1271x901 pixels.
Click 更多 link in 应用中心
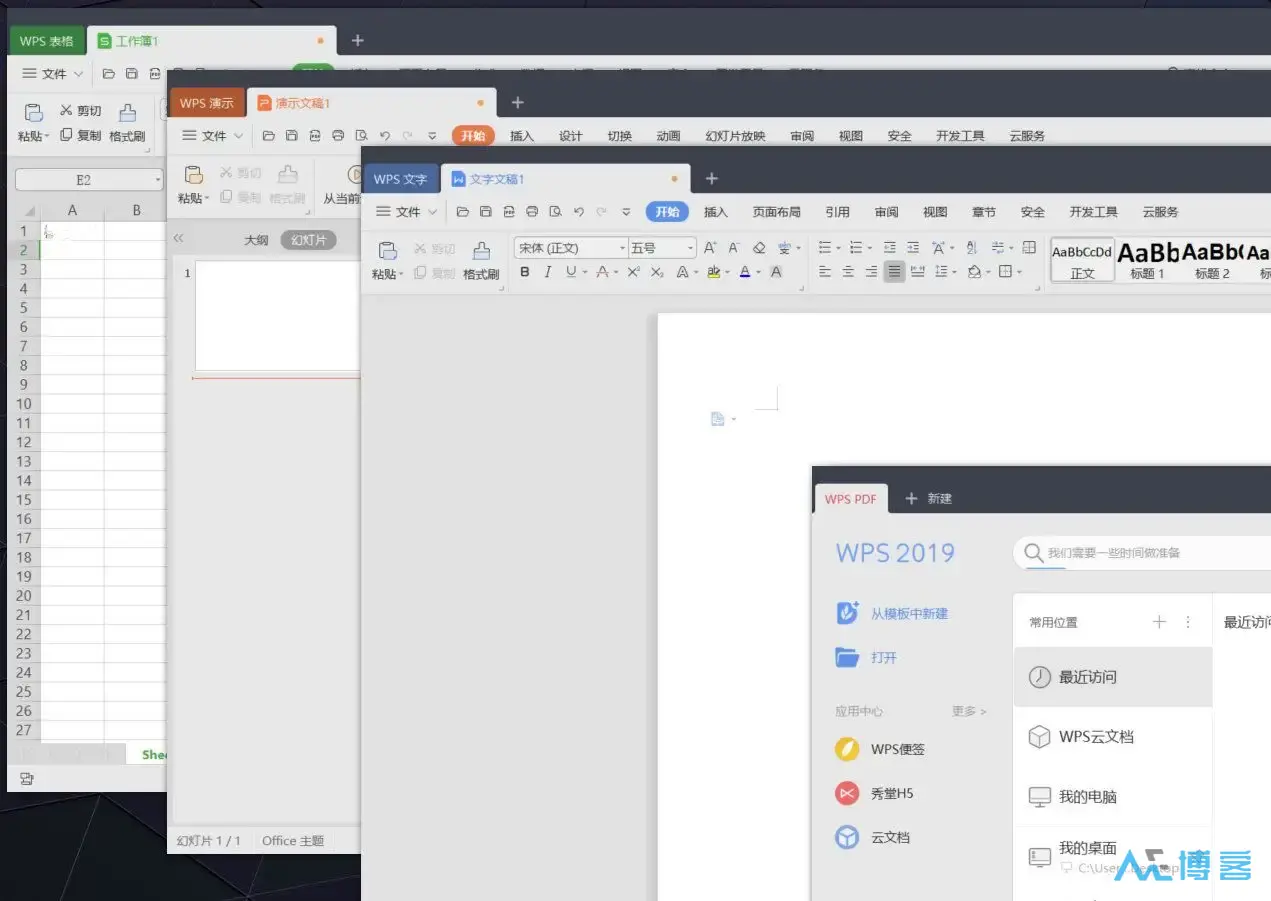(x=969, y=711)
